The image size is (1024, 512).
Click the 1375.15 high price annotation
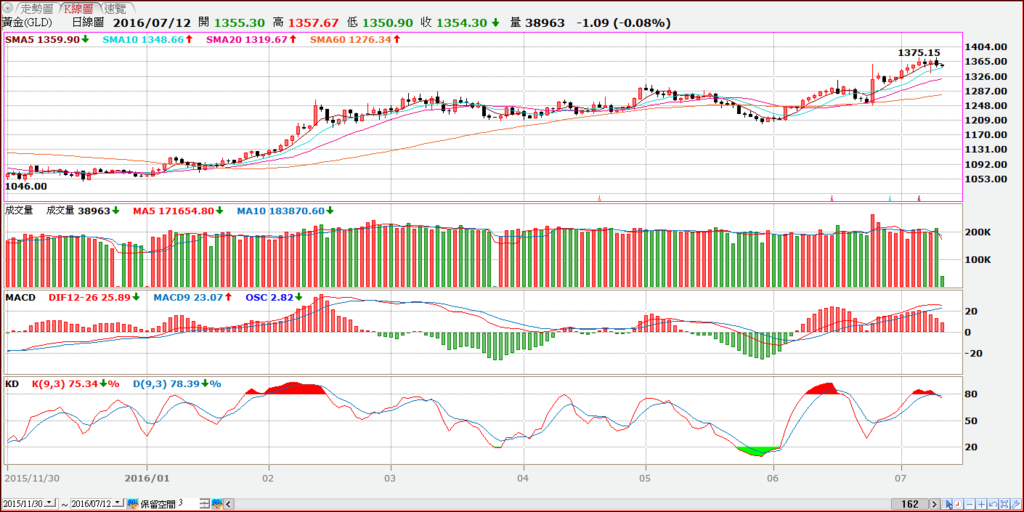tap(919, 52)
